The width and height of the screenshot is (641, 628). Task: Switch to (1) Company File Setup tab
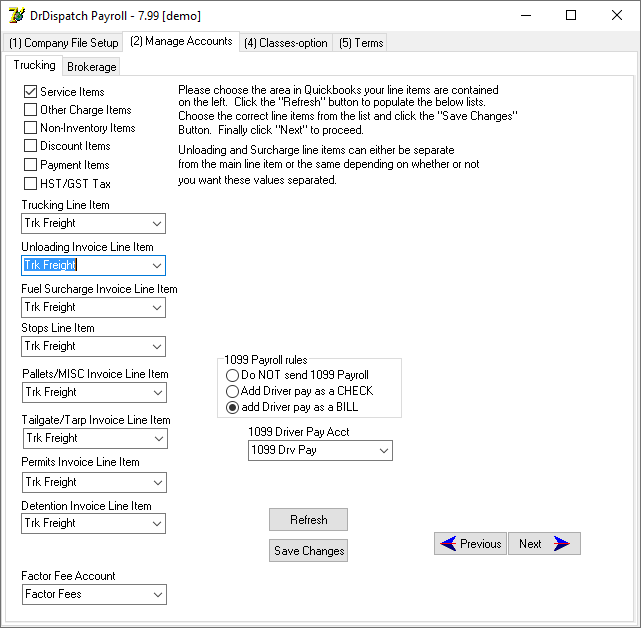click(x=63, y=43)
